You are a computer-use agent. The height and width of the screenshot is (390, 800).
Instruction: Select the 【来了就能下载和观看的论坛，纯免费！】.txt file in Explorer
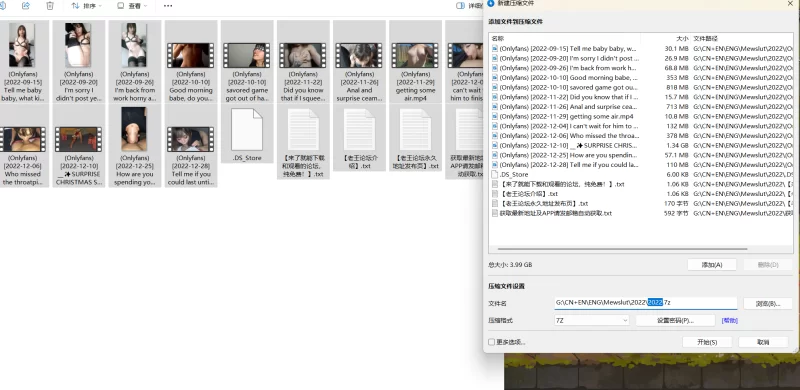click(x=303, y=142)
